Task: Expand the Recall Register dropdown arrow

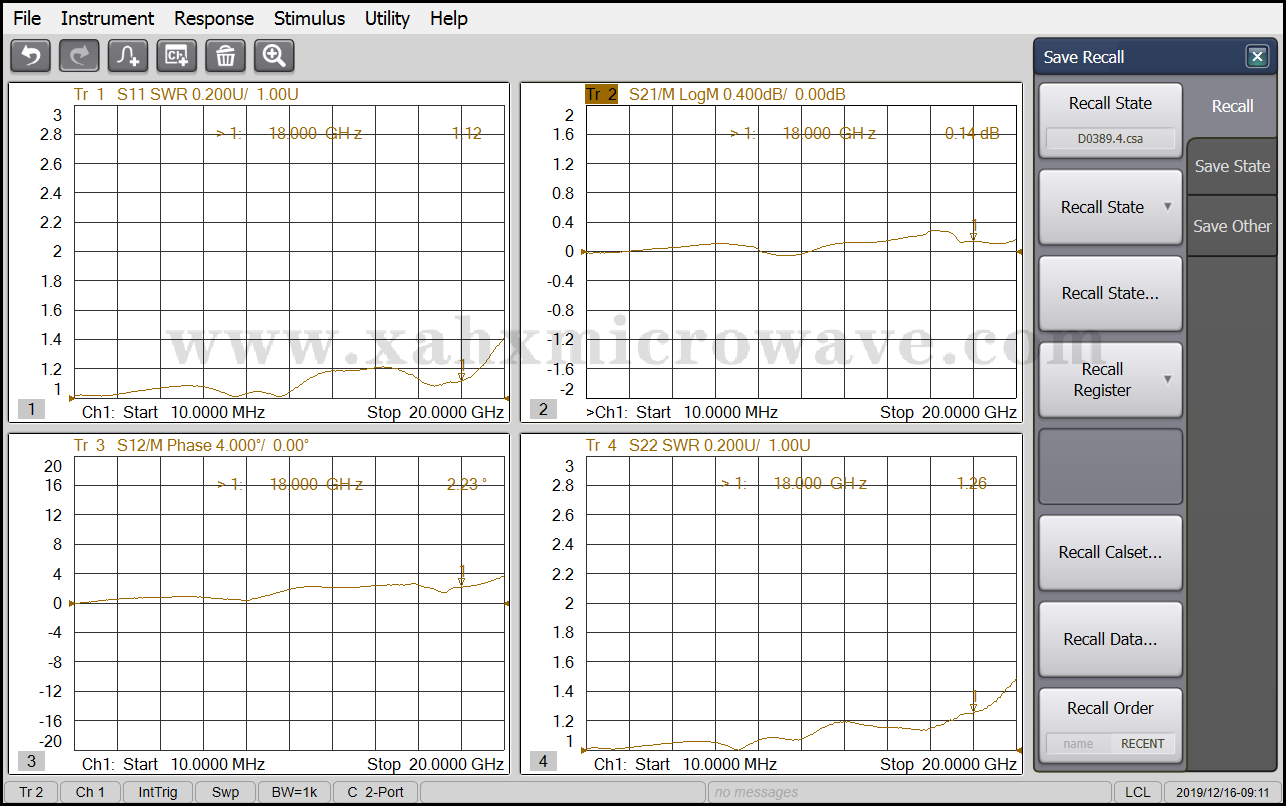Action: click(1167, 379)
